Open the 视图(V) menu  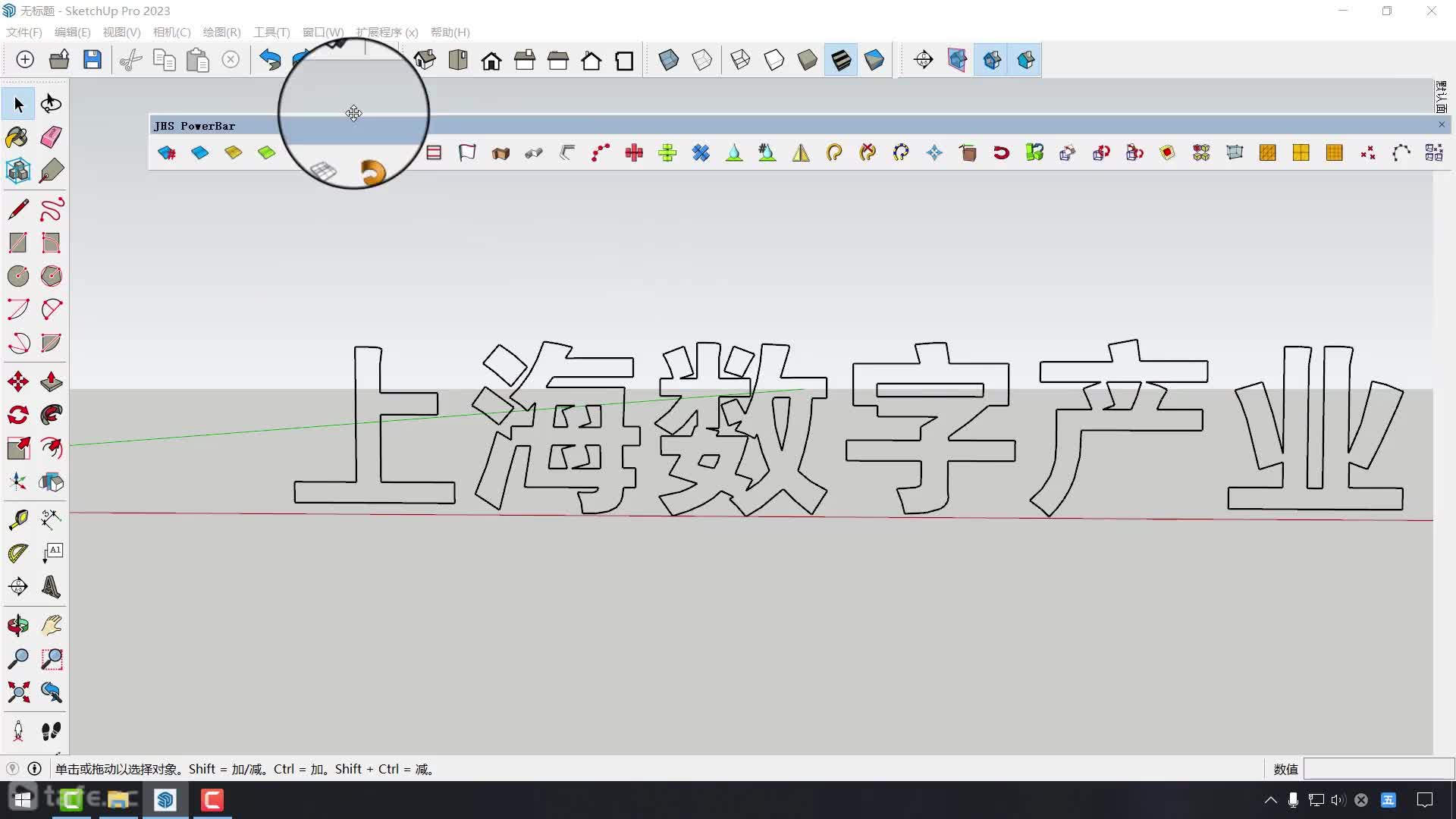click(x=121, y=32)
